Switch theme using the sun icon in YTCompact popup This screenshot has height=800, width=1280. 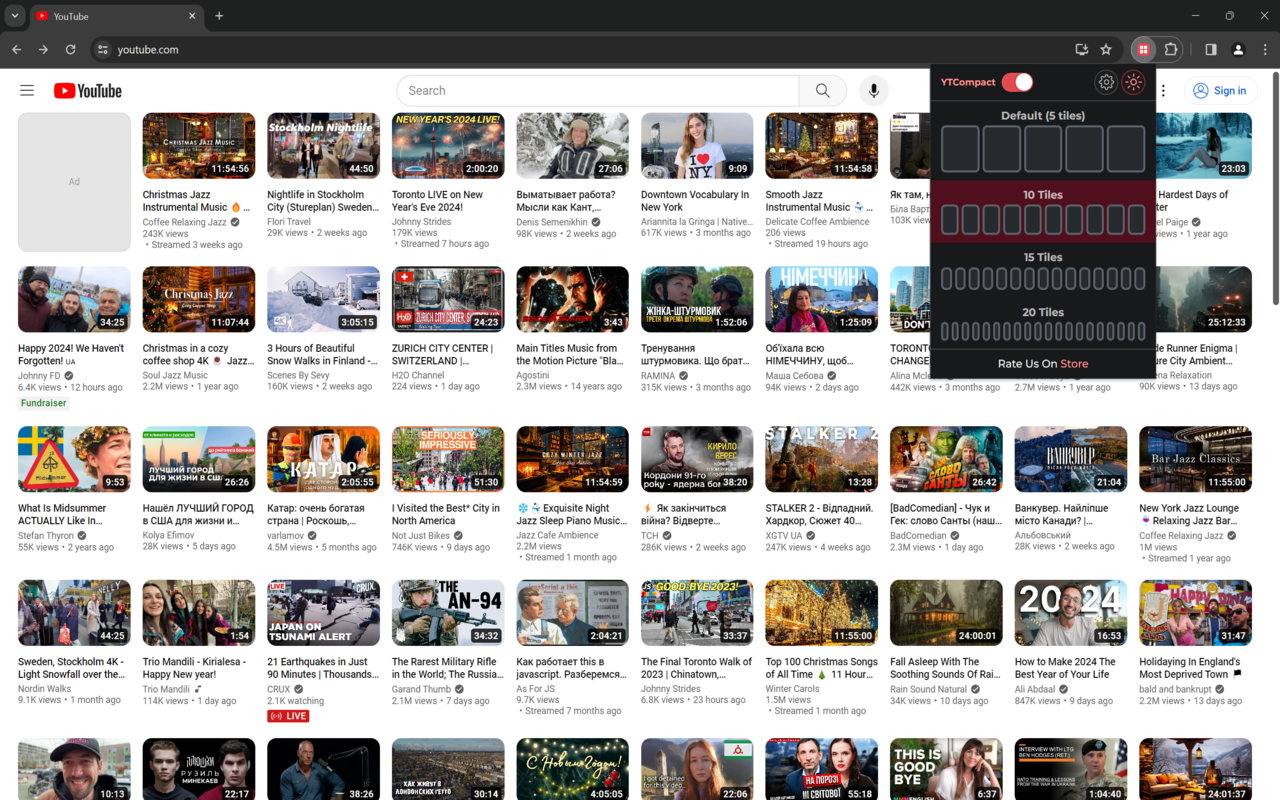click(1133, 82)
